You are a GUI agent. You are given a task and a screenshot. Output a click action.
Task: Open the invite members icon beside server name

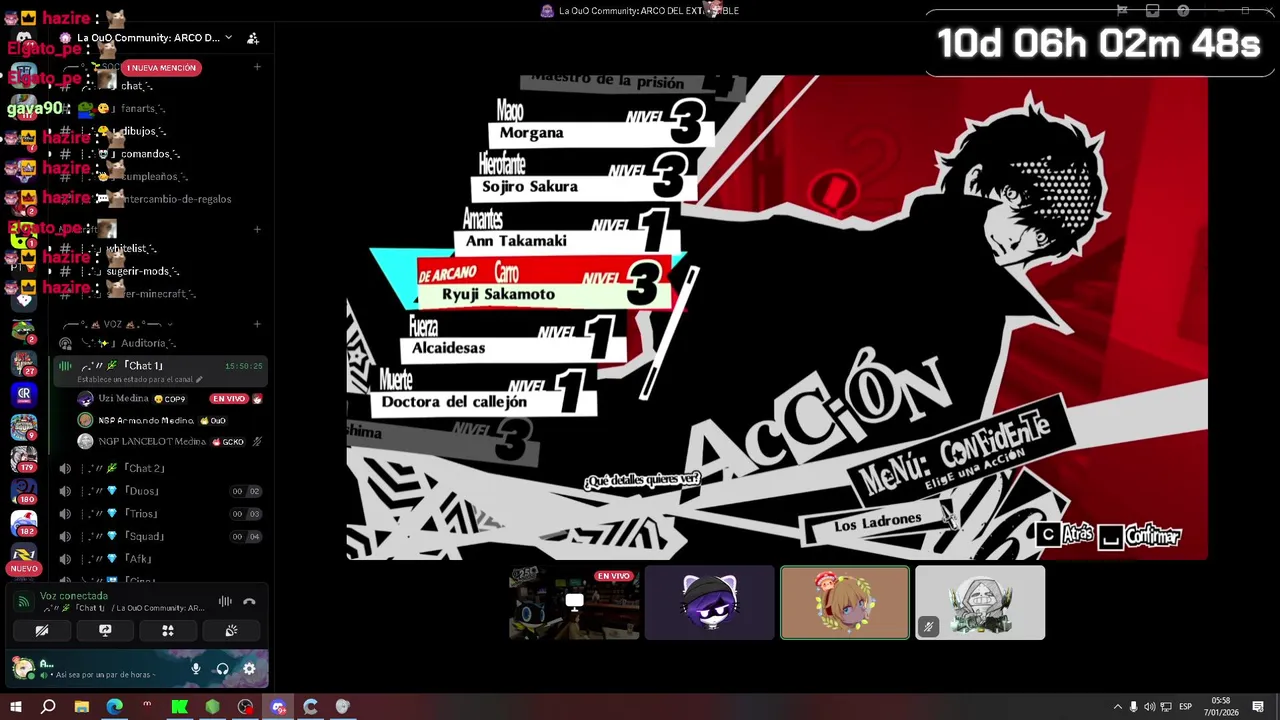(253, 38)
